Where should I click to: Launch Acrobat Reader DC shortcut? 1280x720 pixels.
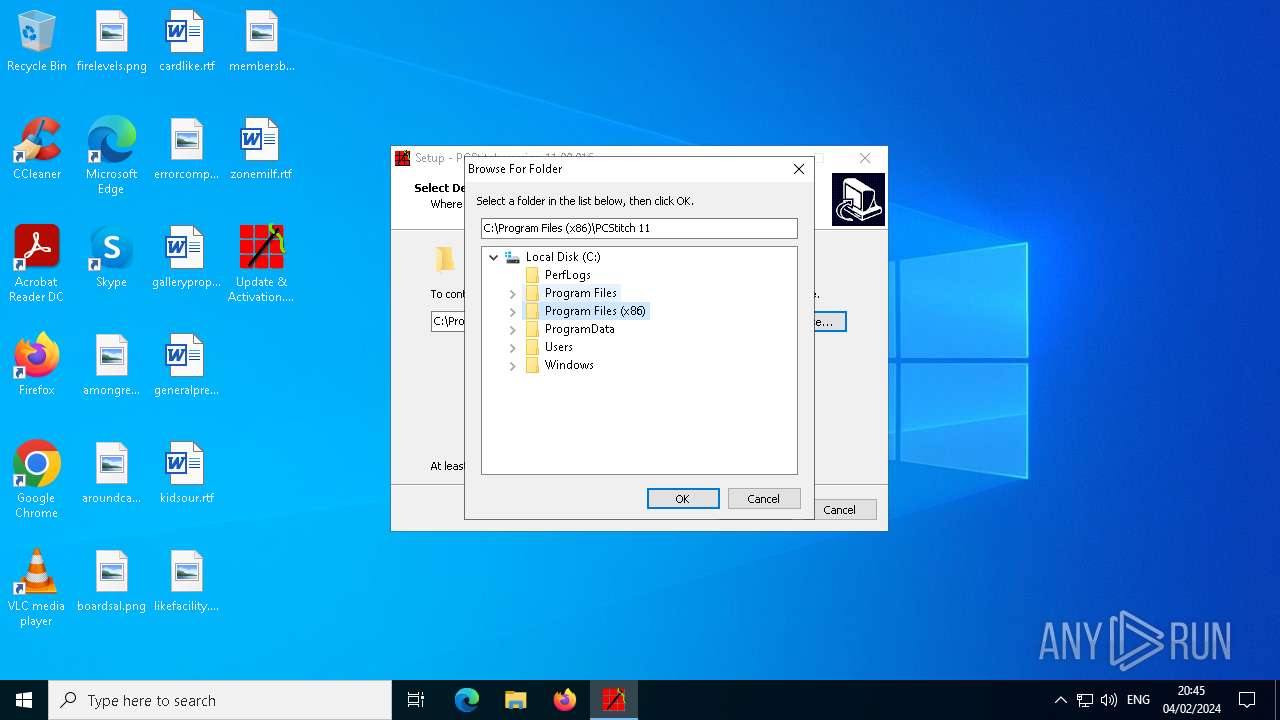pos(37,265)
